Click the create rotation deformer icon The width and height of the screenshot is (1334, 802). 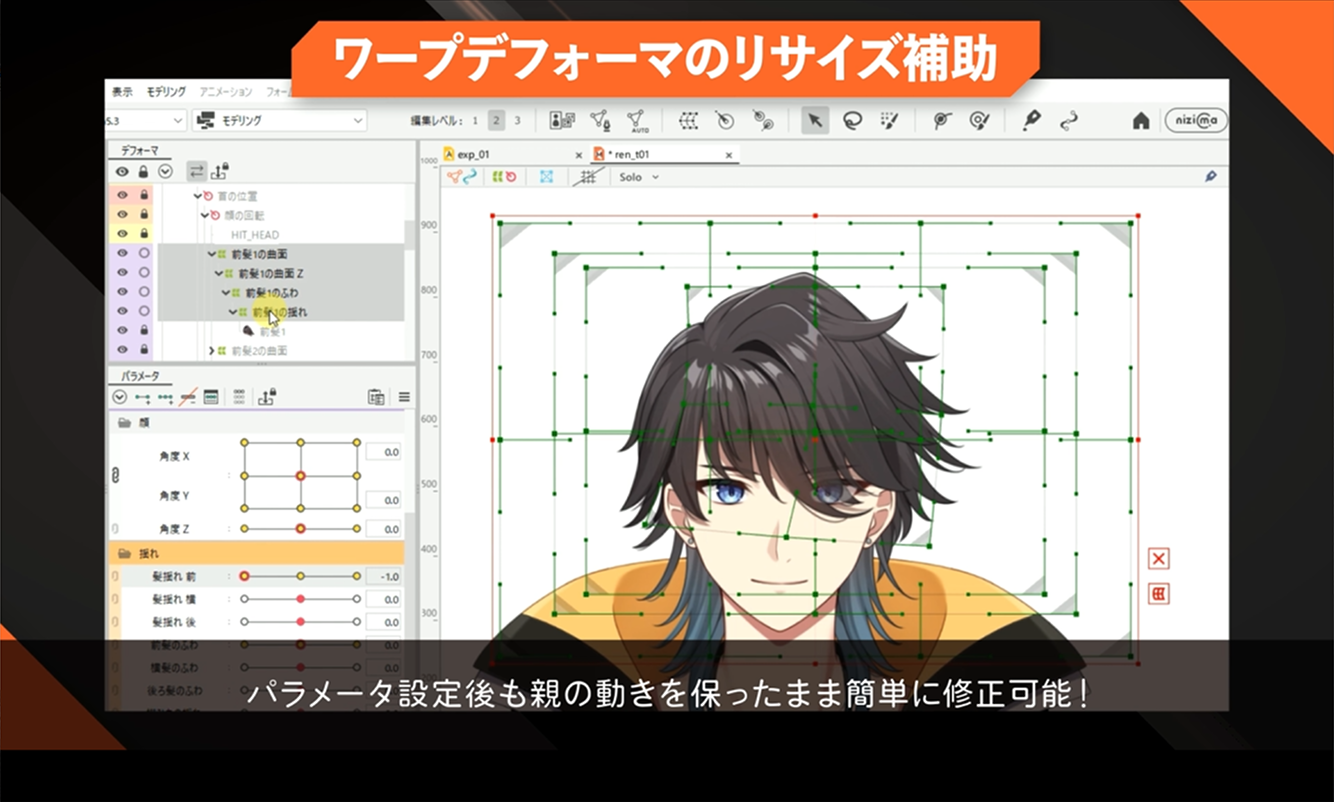725,121
